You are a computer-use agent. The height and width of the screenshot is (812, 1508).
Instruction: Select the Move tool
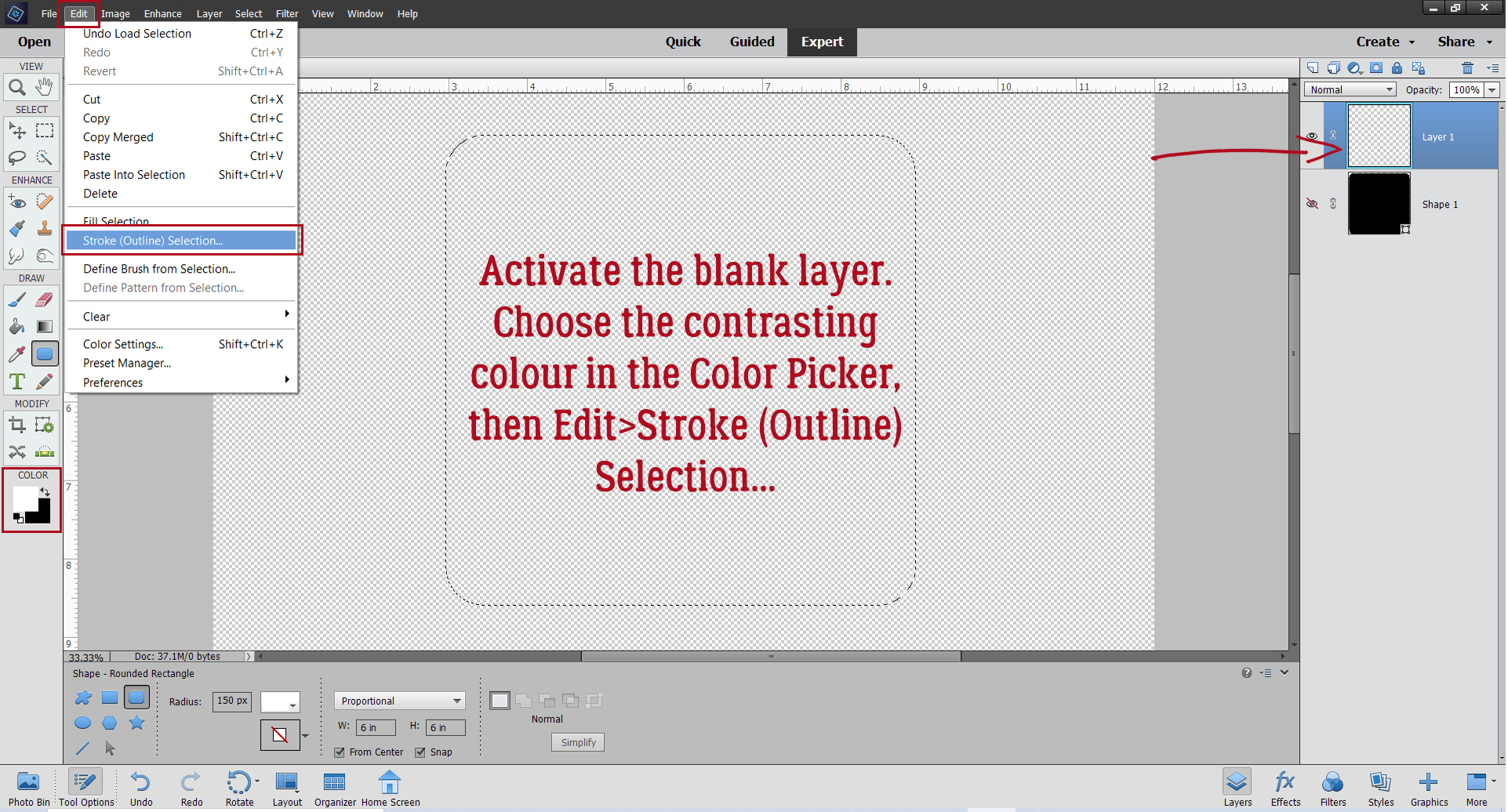17,131
